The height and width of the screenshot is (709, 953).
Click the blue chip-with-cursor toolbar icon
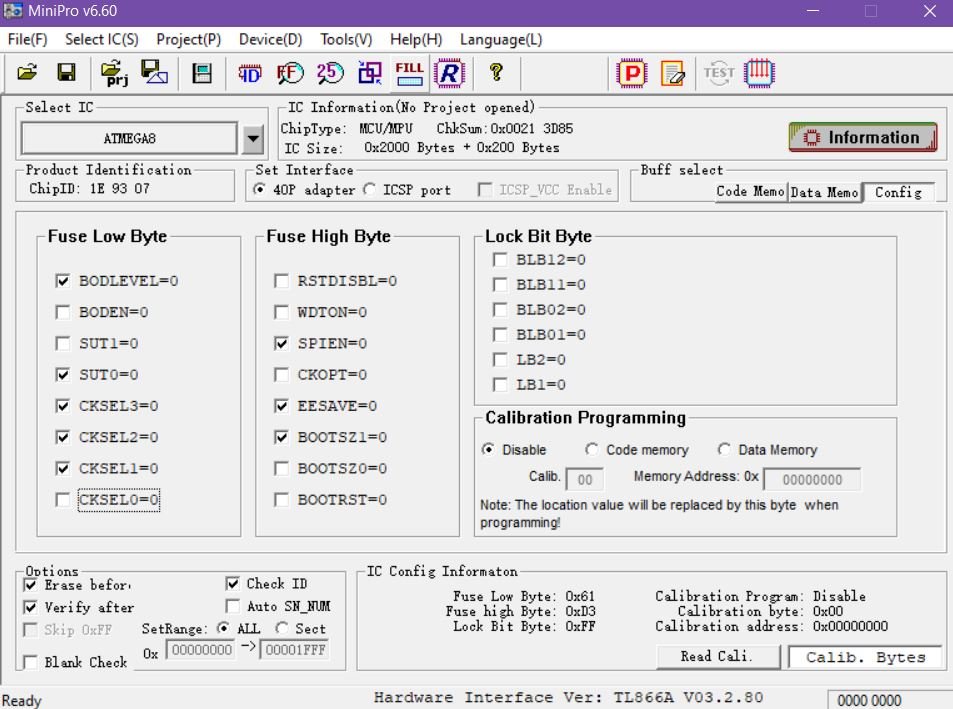(x=370, y=74)
